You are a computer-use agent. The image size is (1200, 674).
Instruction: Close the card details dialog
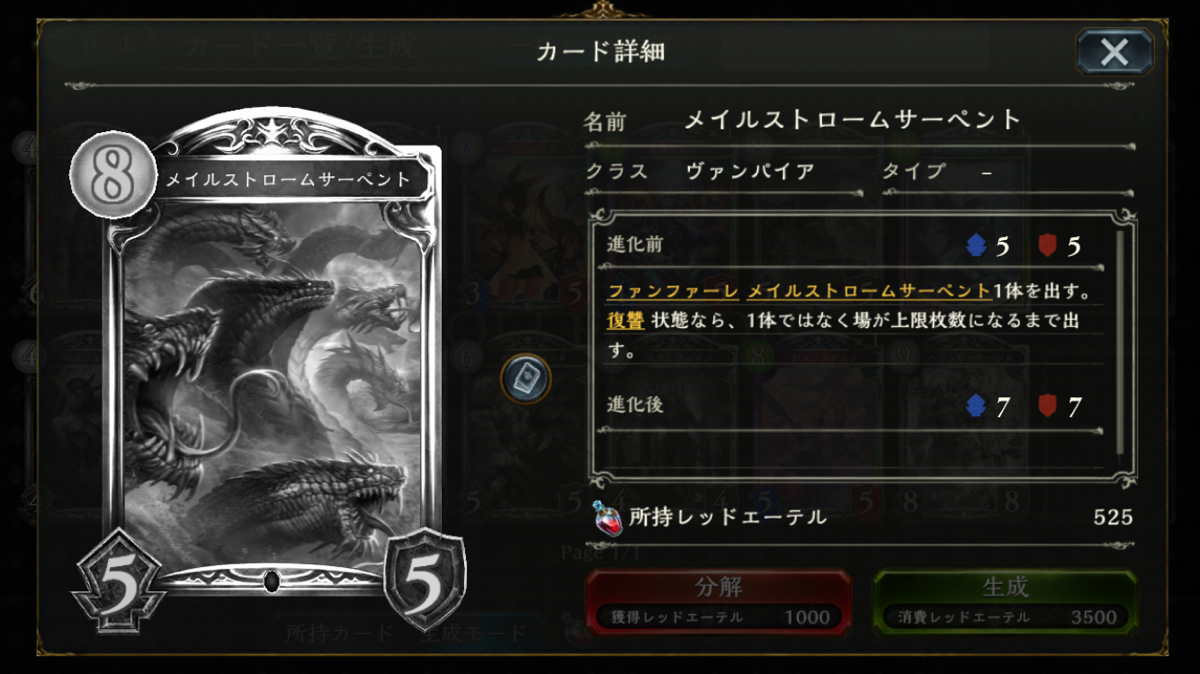[1114, 52]
